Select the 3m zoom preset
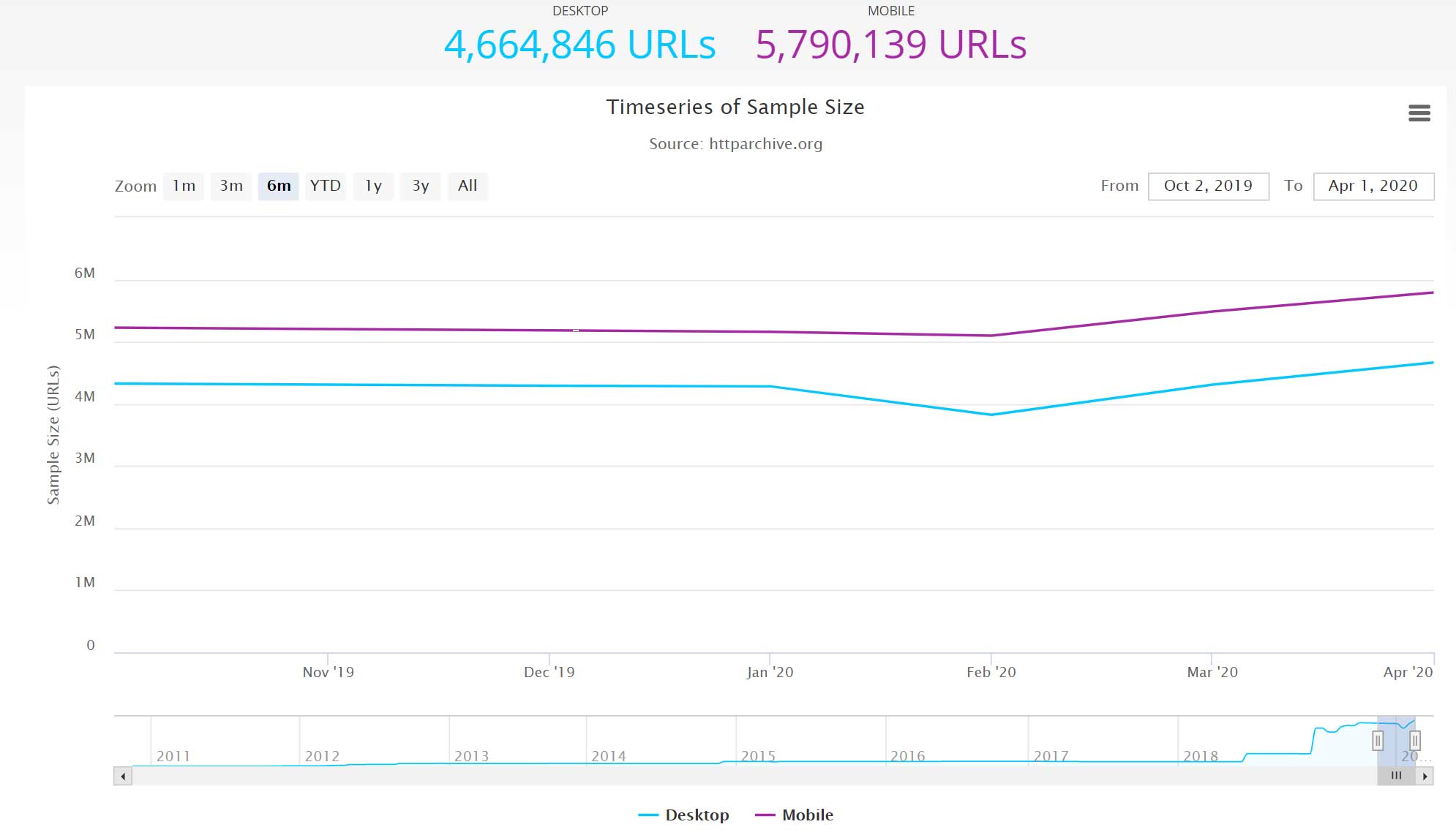The image size is (1456, 838). pos(230,186)
